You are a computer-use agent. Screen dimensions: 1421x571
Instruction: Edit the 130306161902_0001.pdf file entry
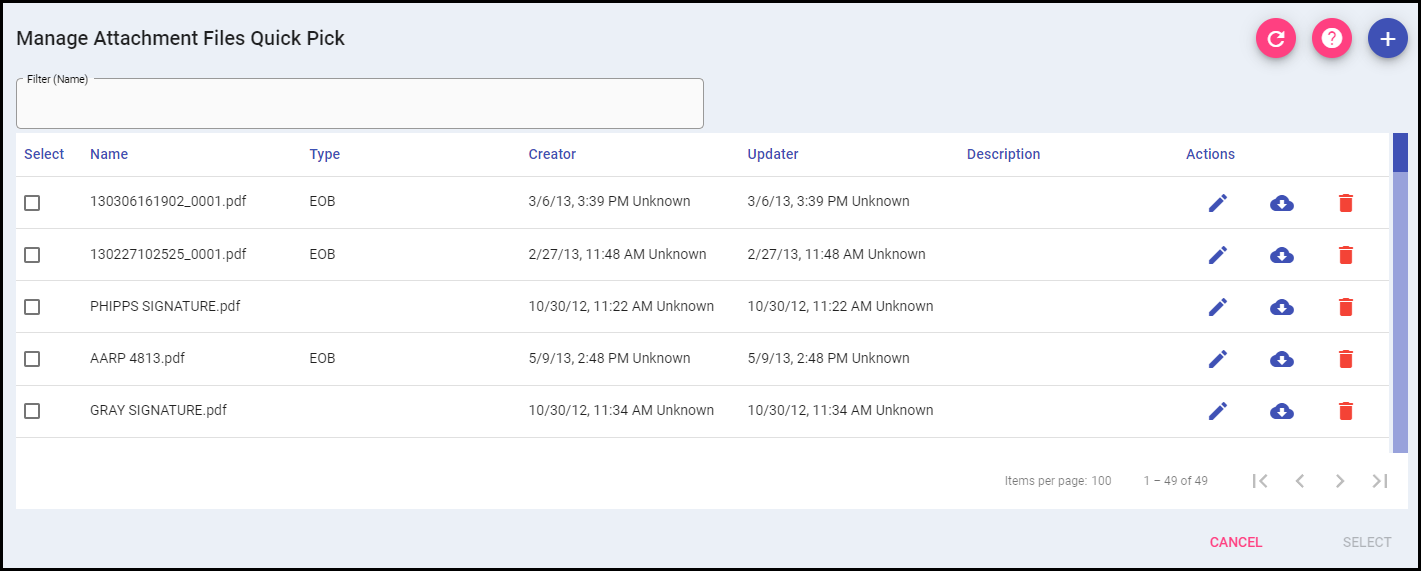(x=1217, y=203)
